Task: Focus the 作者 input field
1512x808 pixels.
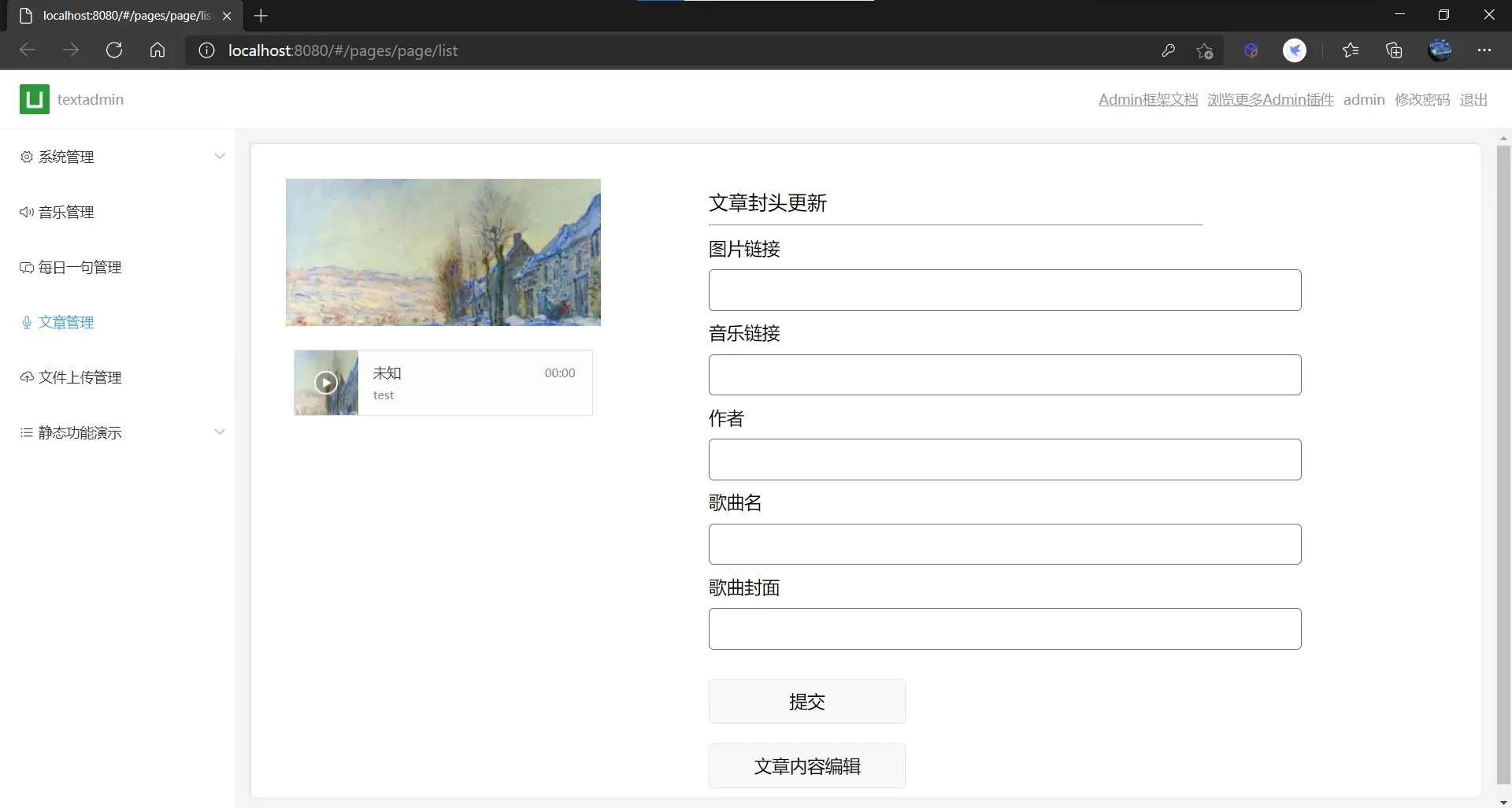Action: [1005, 459]
